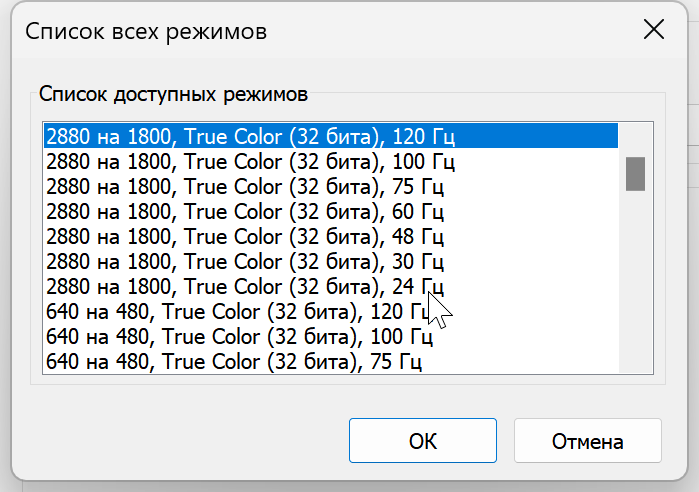This screenshot has height=492, width=699.
Task: Confirm selection with the OK button
Action: 422,441
